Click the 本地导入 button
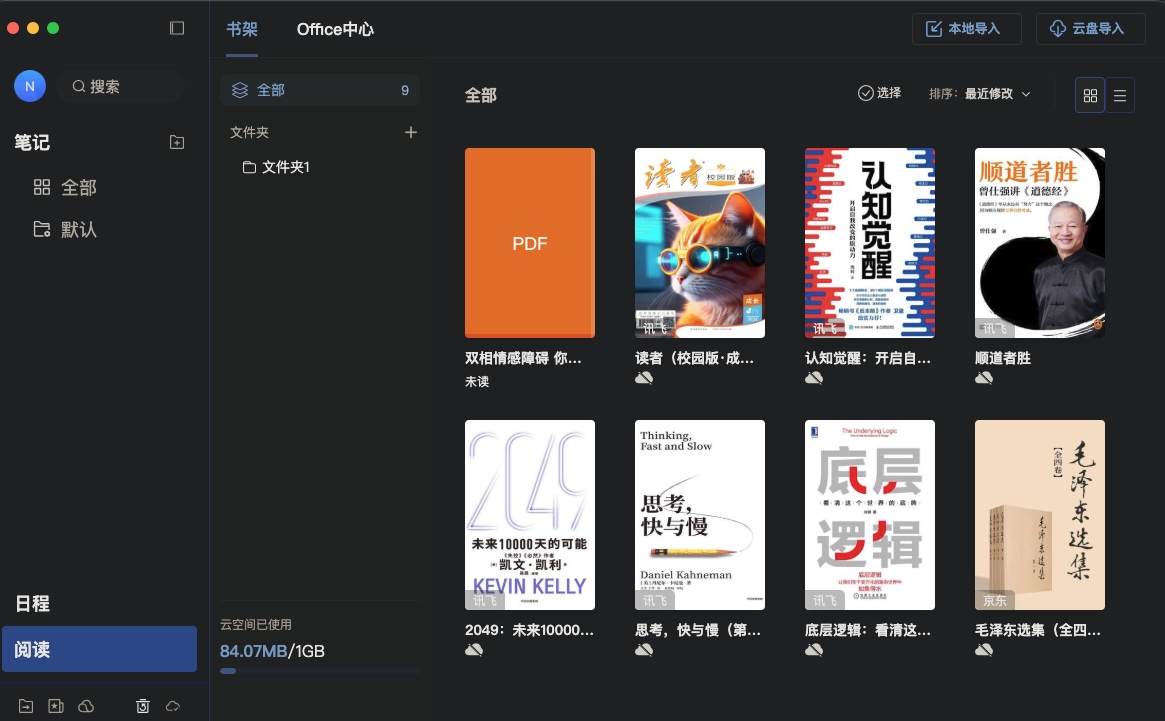Viewport: 1165px width, 721px height. [x=966, y=29]
